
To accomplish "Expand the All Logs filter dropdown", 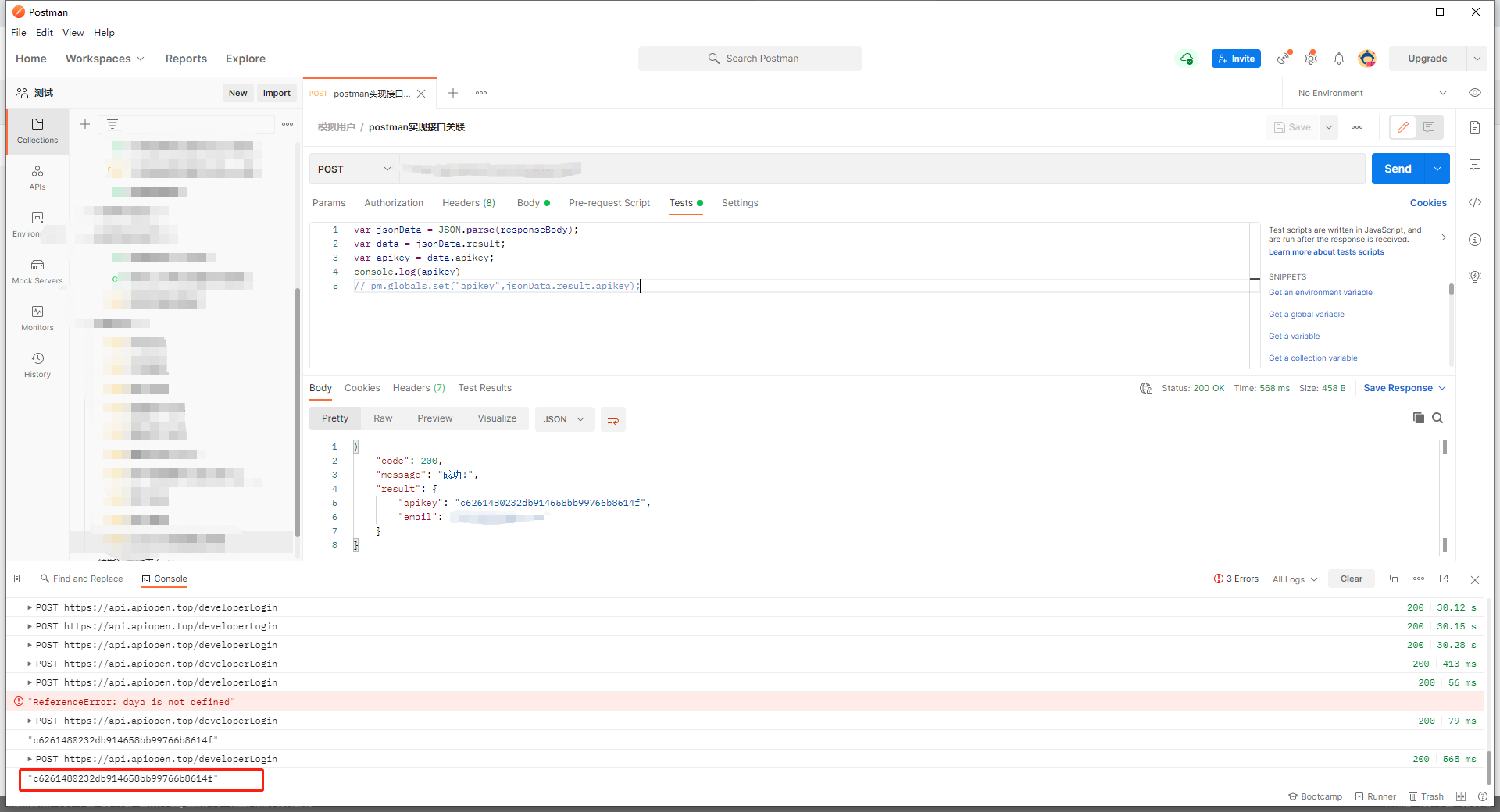I will [1295, 579].
